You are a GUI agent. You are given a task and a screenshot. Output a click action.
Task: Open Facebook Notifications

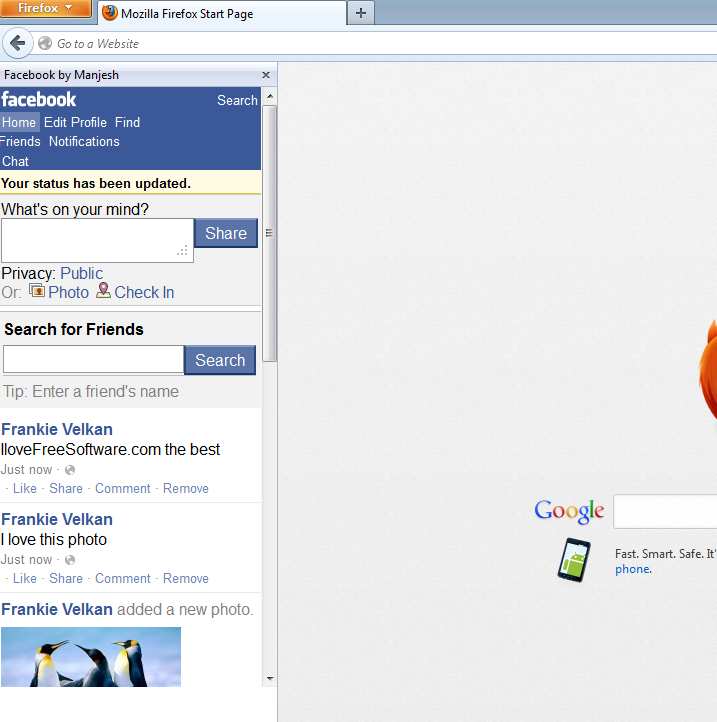click(84, 141)
